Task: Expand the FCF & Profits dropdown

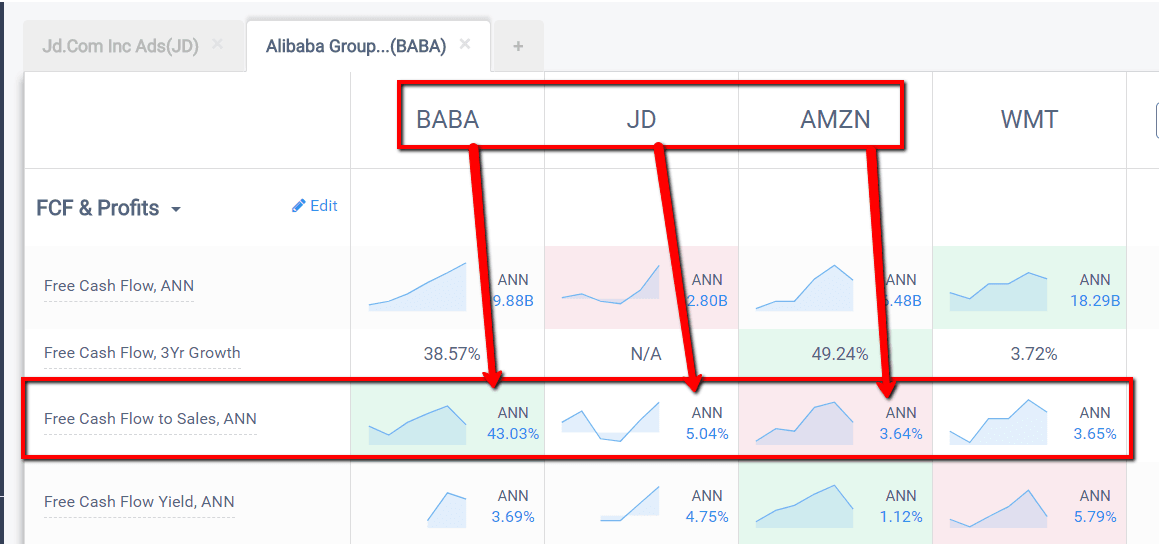Action: click(x=176, y=210)
